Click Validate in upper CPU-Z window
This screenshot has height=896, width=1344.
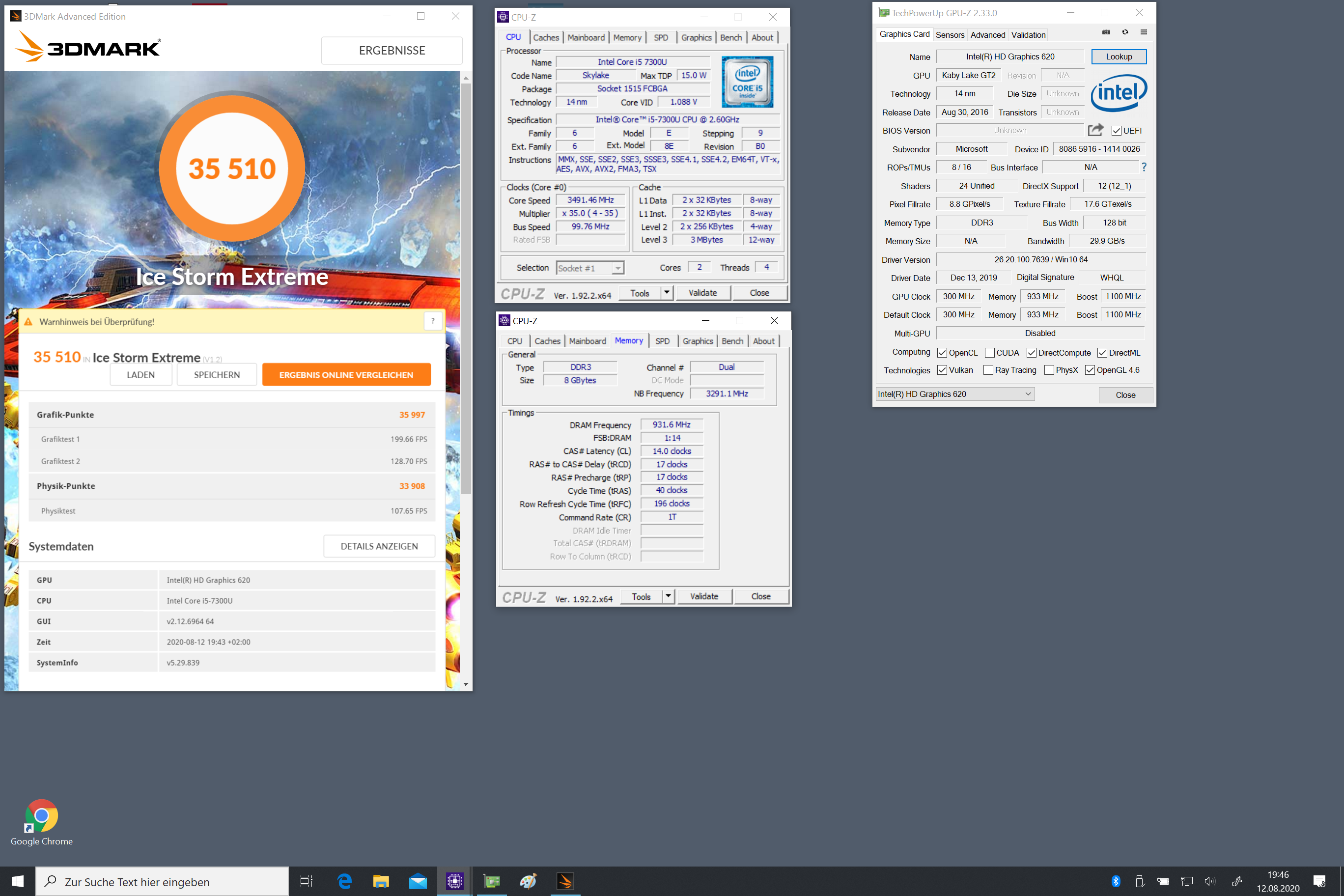[702, 293]
